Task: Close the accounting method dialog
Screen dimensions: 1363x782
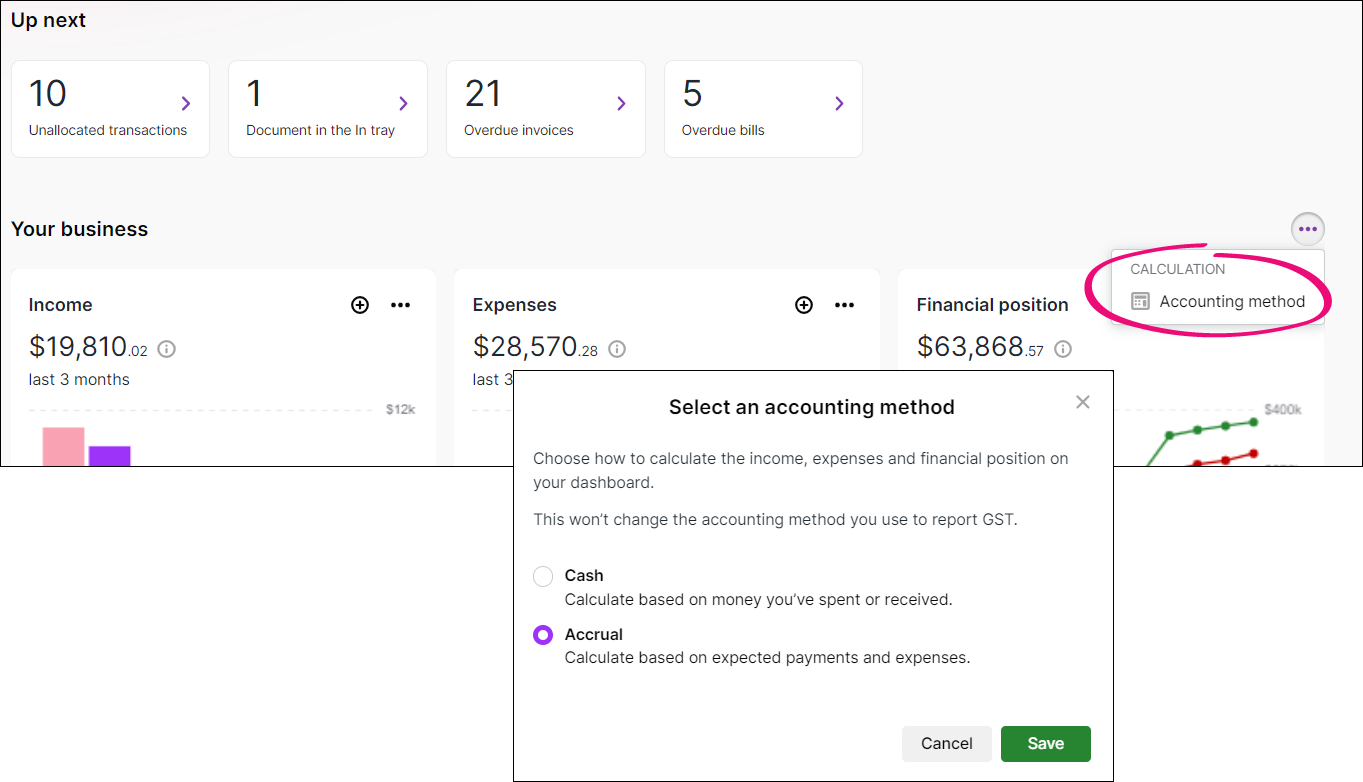Action: tap(1082, 402)
